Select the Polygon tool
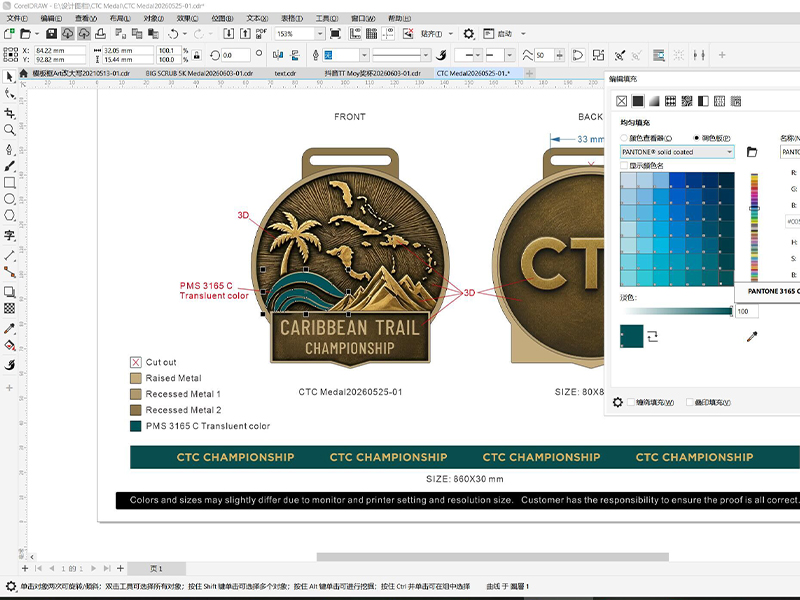Viewport: 800px width, 600px height. click(x=9, y=215)
